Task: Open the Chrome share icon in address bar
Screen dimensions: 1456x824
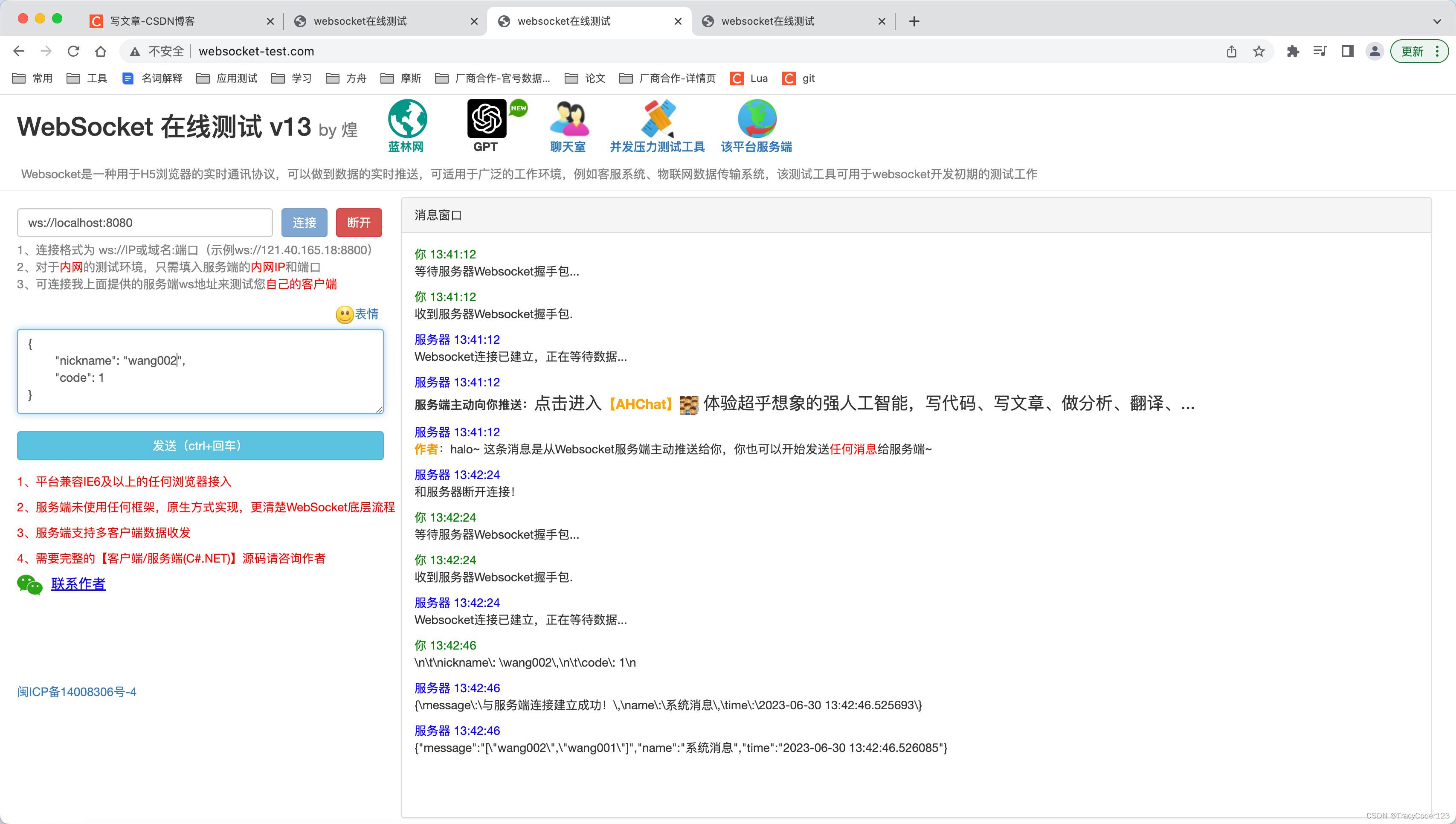Action: pyautogui.click(x=1231, y=51)
